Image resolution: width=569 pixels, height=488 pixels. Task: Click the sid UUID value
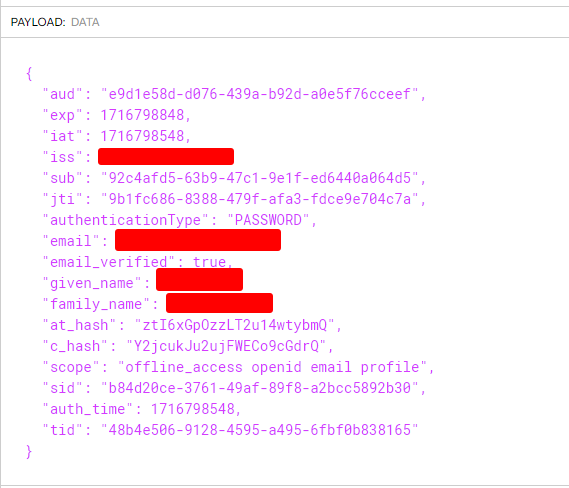click(x=260, y=388)
